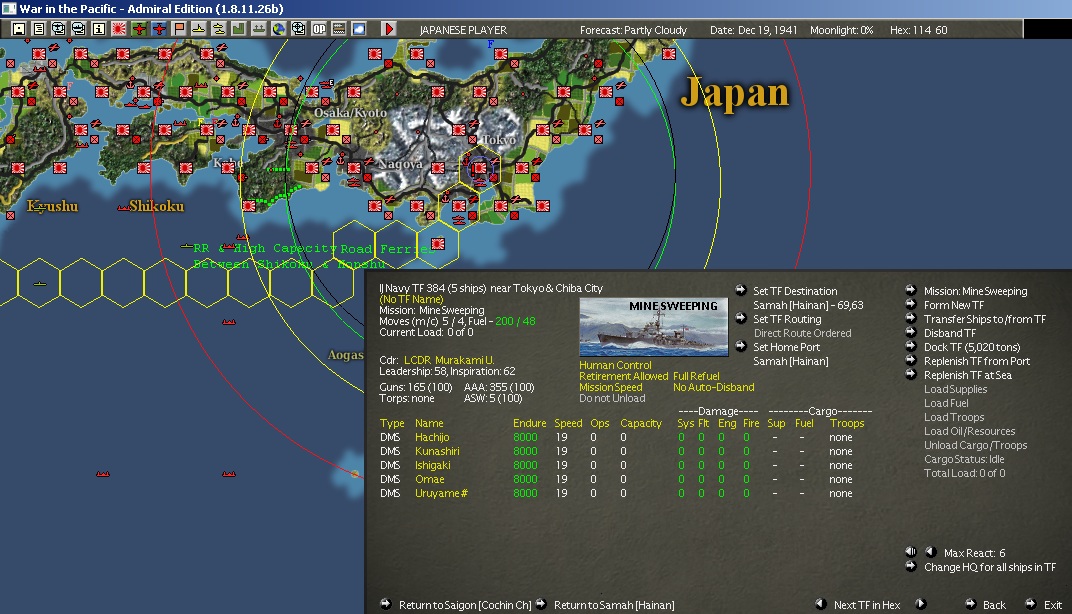The image size is (1072, 614).
Task: Toggle Human Control setting
Action: (615, 365)
